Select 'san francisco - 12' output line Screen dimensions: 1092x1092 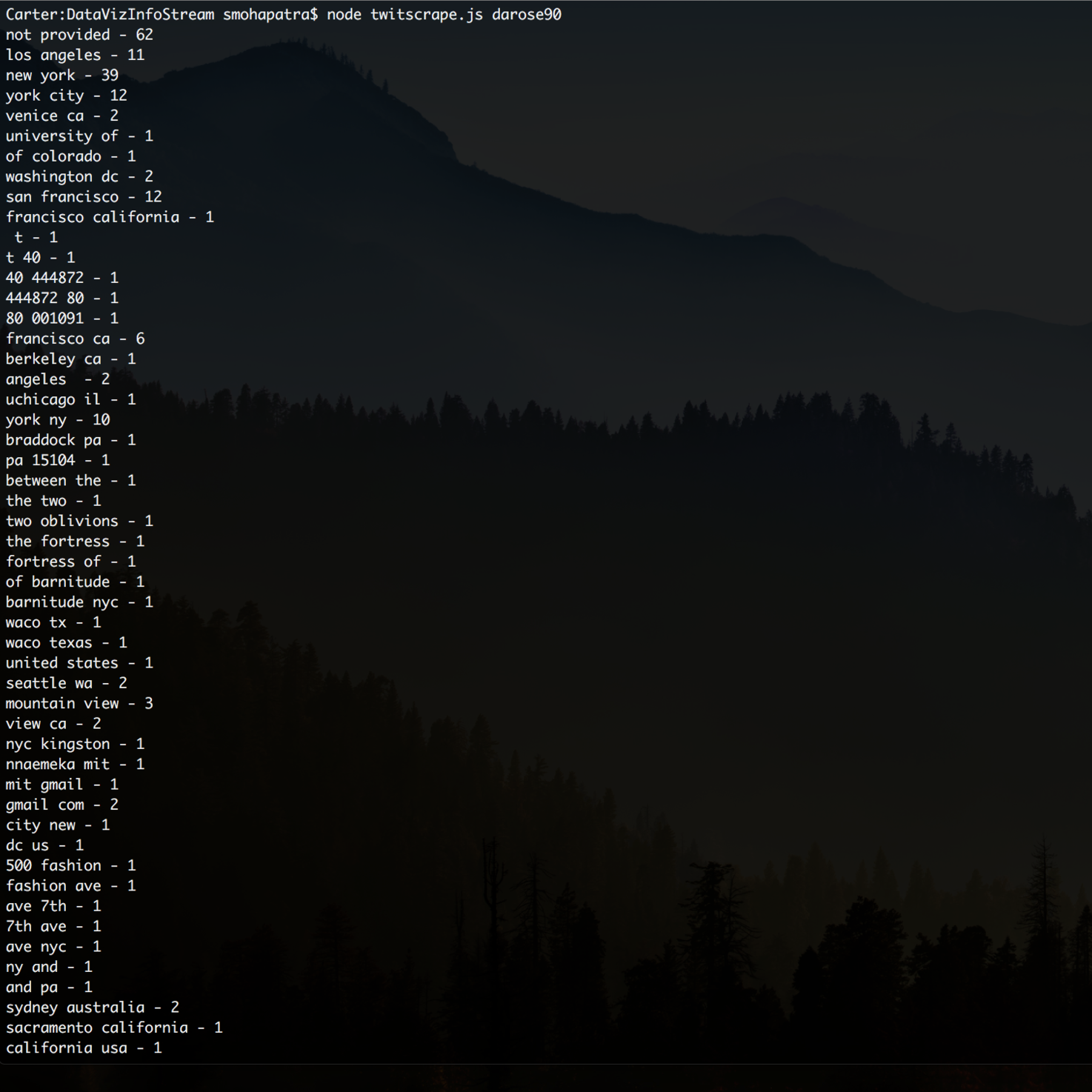[84, 197]
